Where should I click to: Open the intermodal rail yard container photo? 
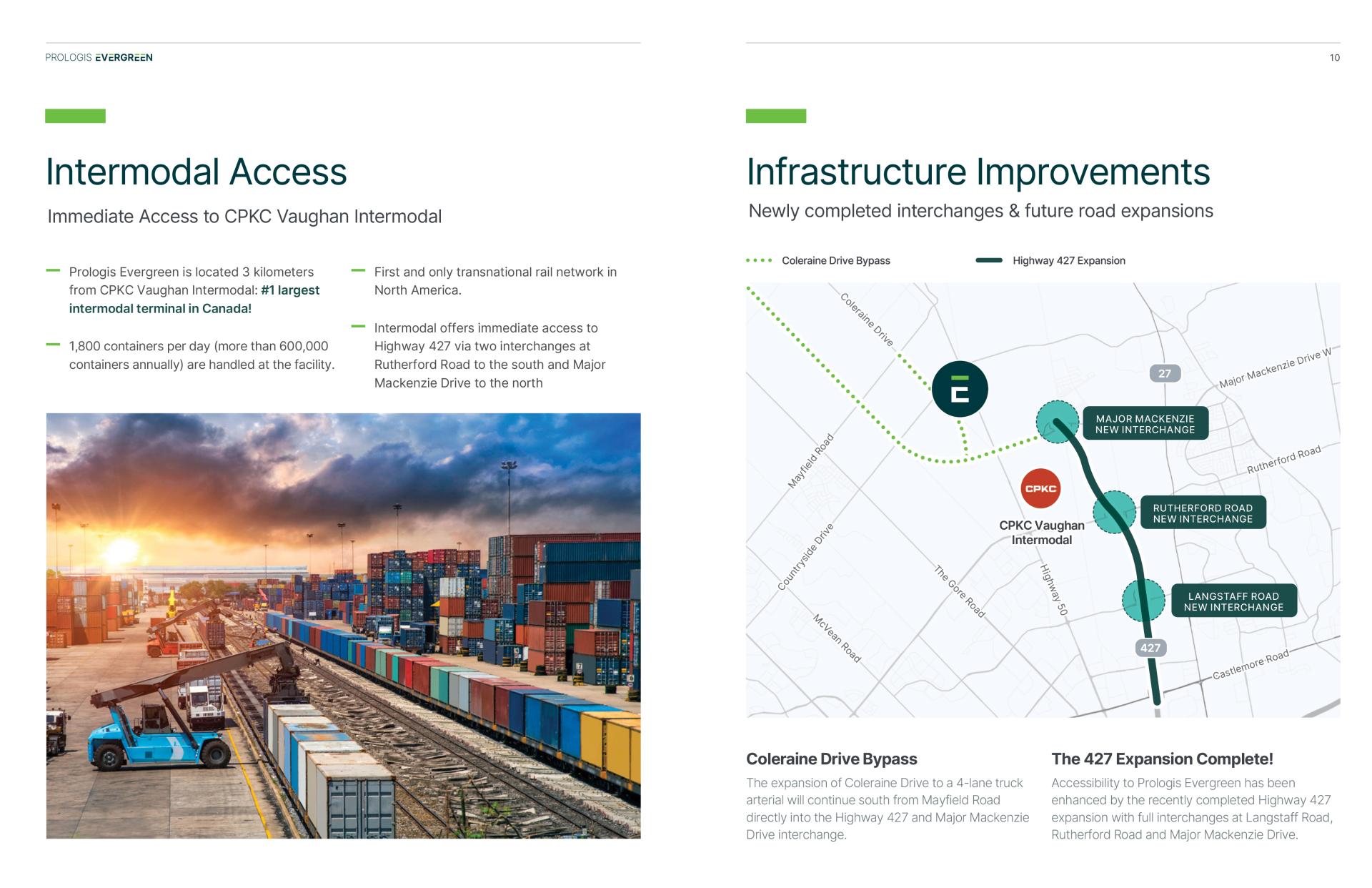click(x=344, y=626)
